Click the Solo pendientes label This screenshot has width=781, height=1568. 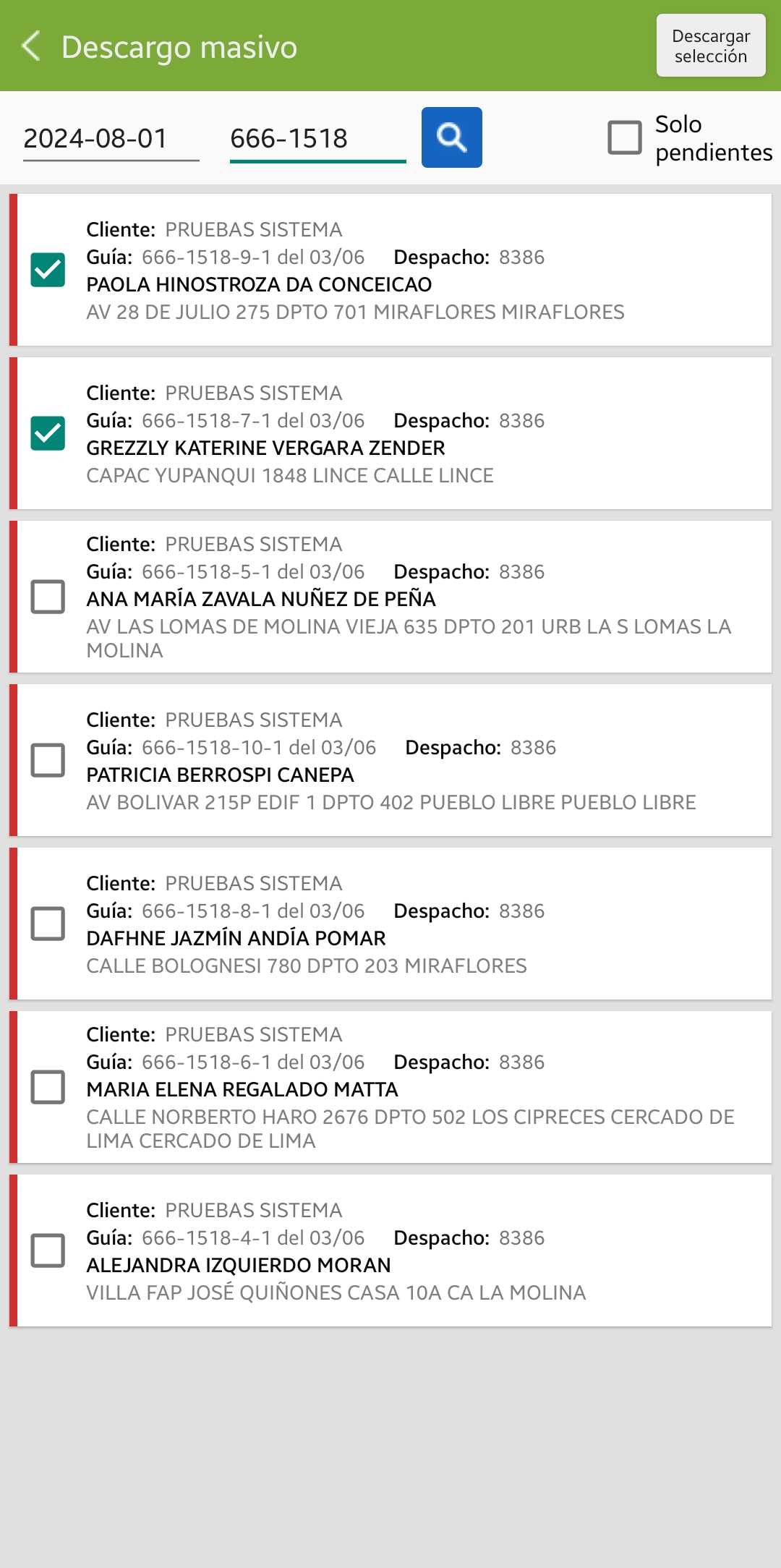(713, 138)
